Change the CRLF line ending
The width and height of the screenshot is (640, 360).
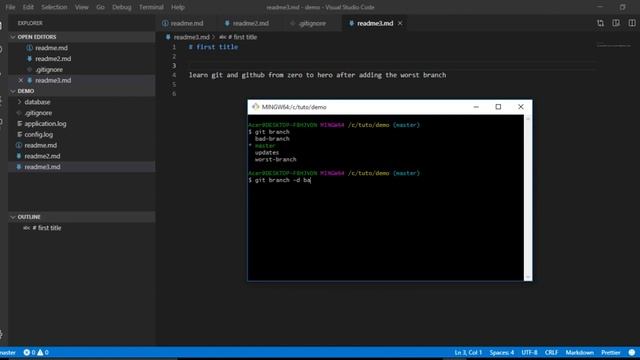pyautogui.click(x=551, y=352)
